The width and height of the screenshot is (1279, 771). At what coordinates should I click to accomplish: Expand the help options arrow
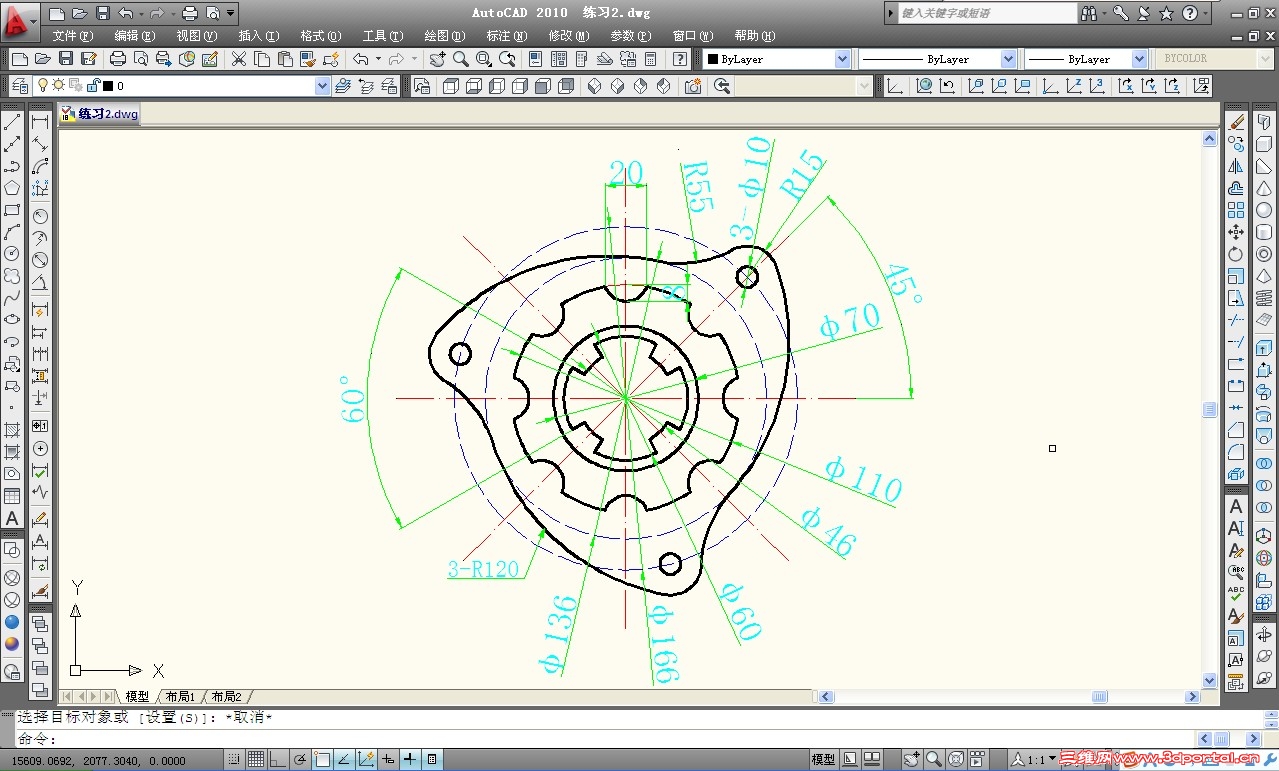click(1204, 14)
